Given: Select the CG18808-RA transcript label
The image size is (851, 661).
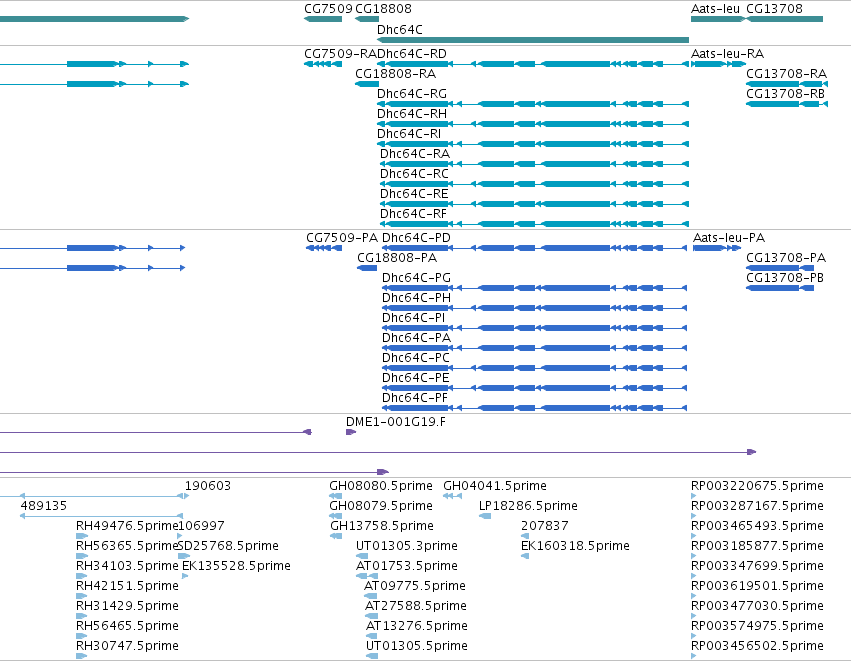Looking at the screenshot, I should tap(396, 74).
